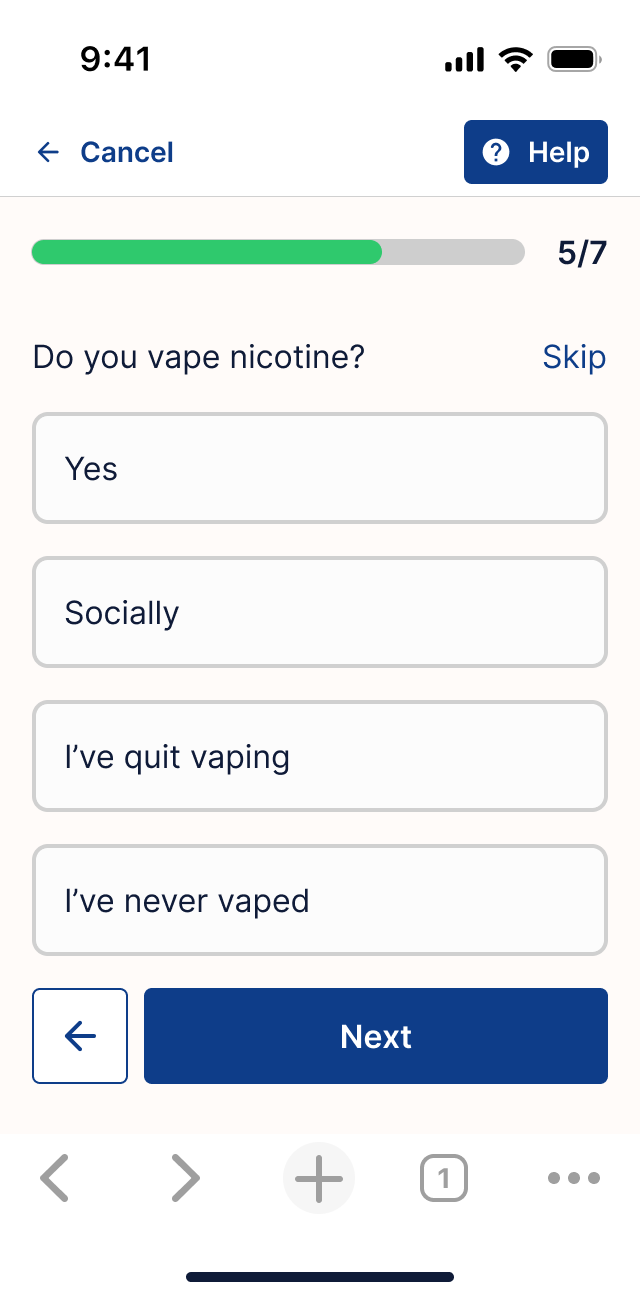Click the question mark Help icon

(x=496, y=152)
